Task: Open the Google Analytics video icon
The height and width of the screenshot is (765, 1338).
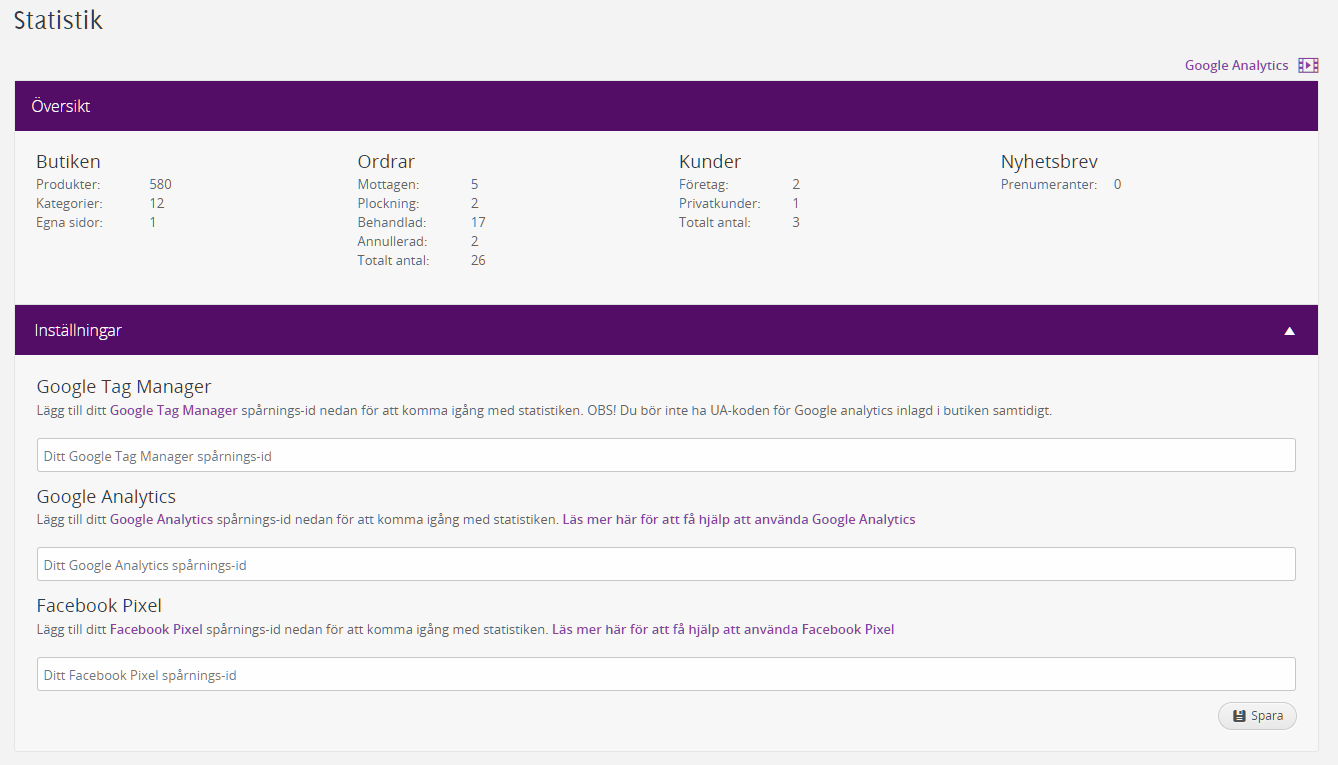Action: tap(1308, 65)
